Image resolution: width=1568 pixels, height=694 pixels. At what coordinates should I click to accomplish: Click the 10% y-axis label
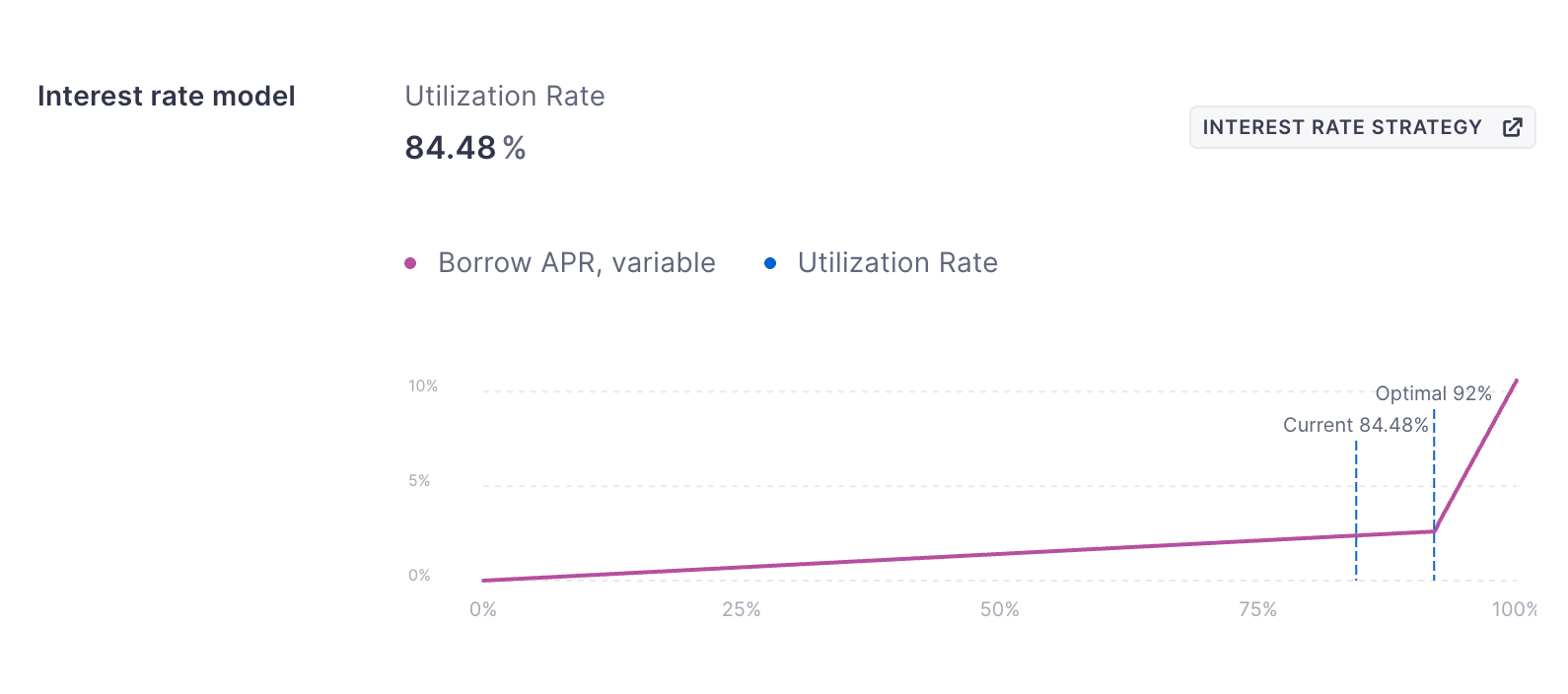tap(423, 386)
